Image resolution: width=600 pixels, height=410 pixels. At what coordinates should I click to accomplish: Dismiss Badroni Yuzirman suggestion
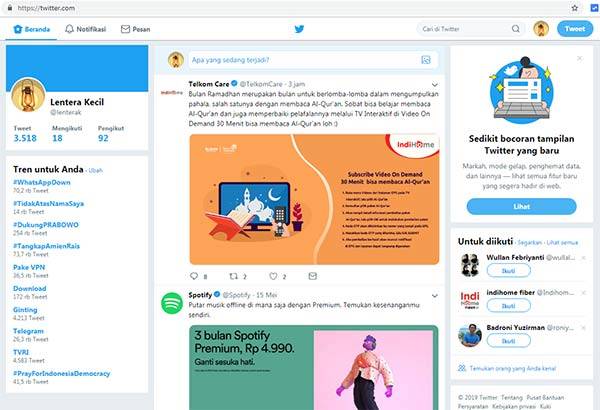(584, 328)
